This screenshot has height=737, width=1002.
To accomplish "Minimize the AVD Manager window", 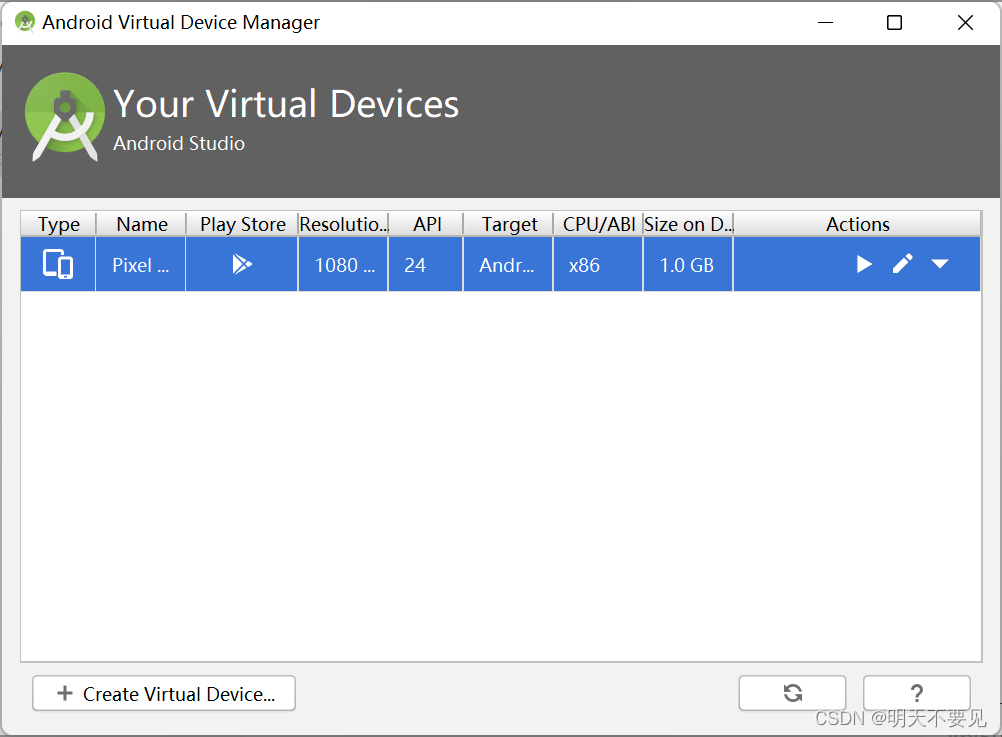I will [x=826, y=22].
